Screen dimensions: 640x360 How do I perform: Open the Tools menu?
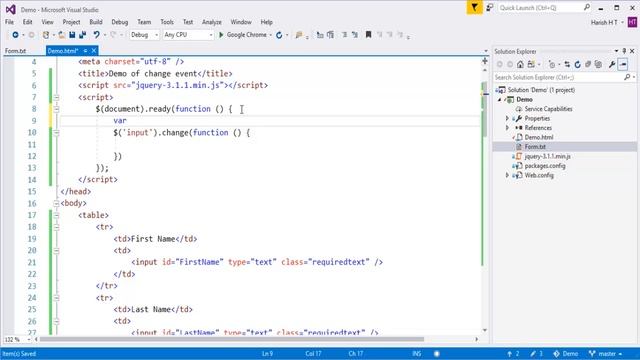[167, 22]
